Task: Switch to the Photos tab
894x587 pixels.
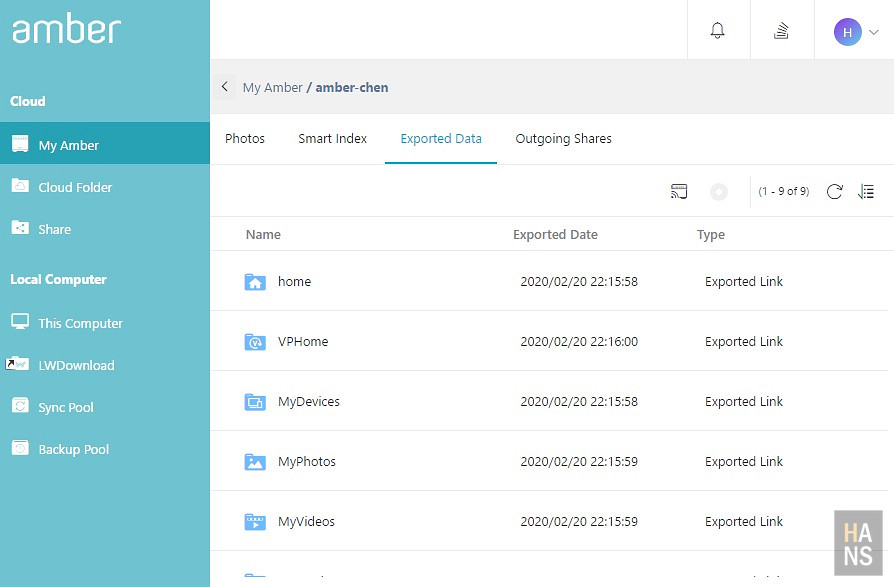Action: [x=245, y=138]
